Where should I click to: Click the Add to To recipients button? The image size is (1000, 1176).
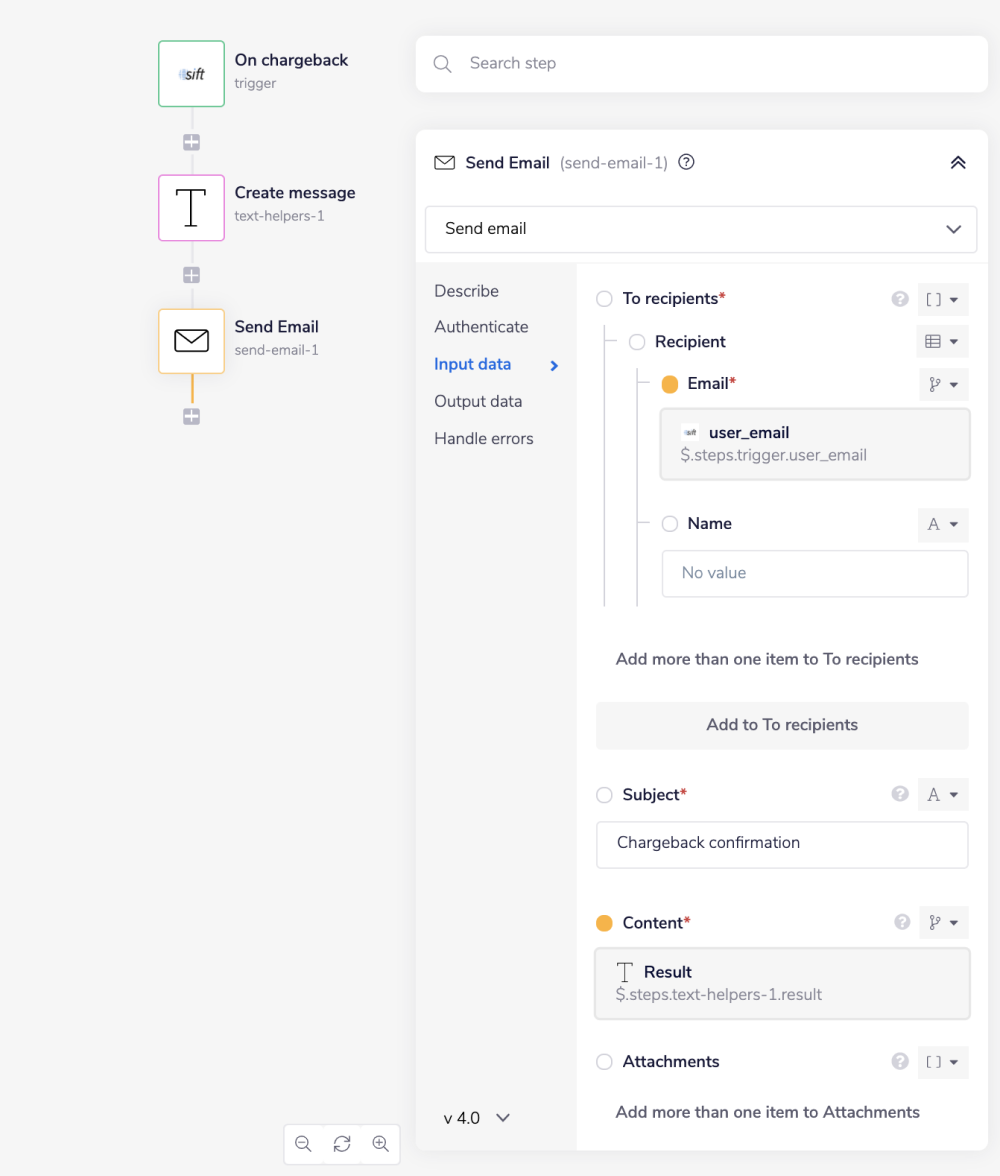782,725
